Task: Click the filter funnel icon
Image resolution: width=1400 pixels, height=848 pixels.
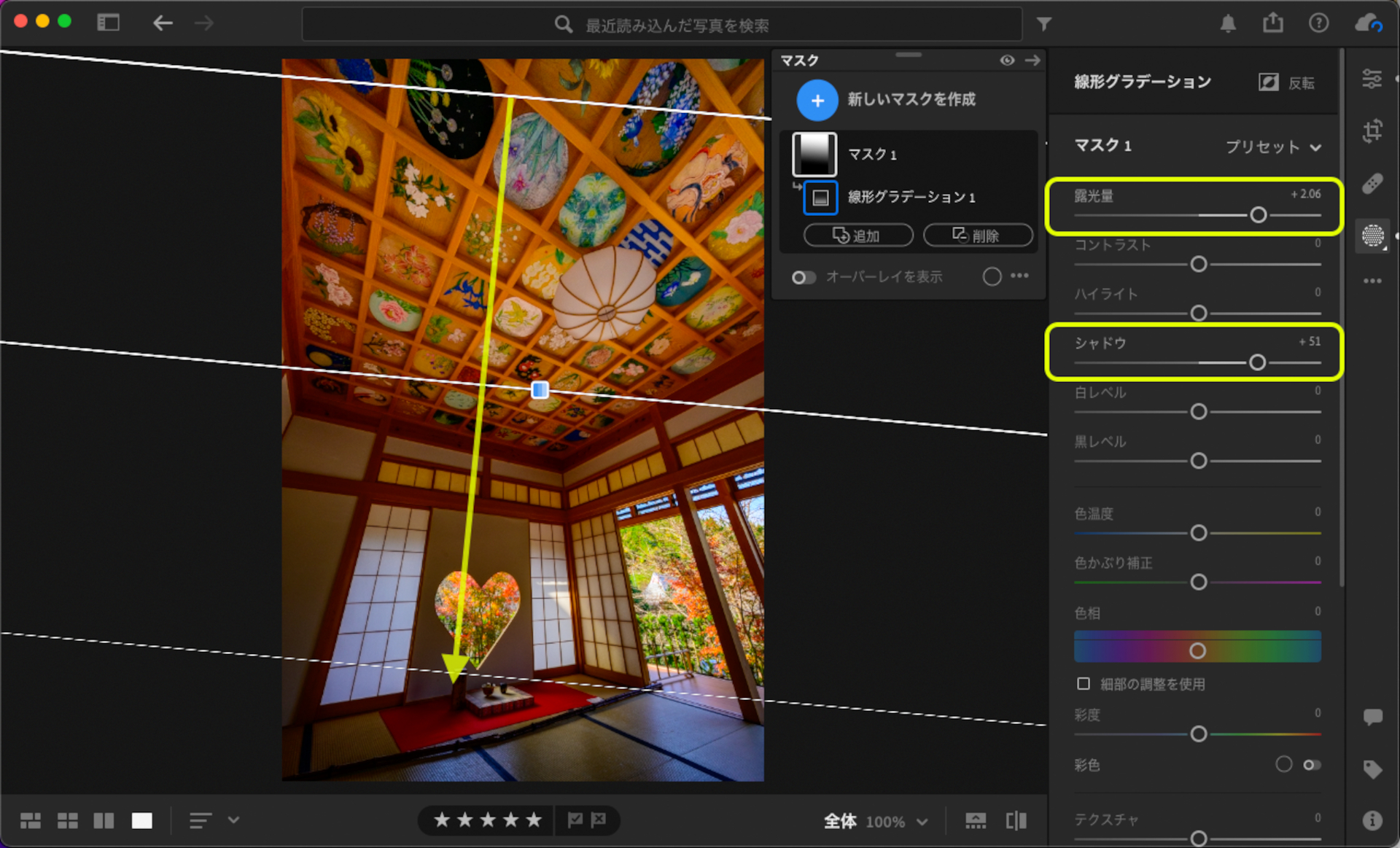Action: tap(1043, 25)
